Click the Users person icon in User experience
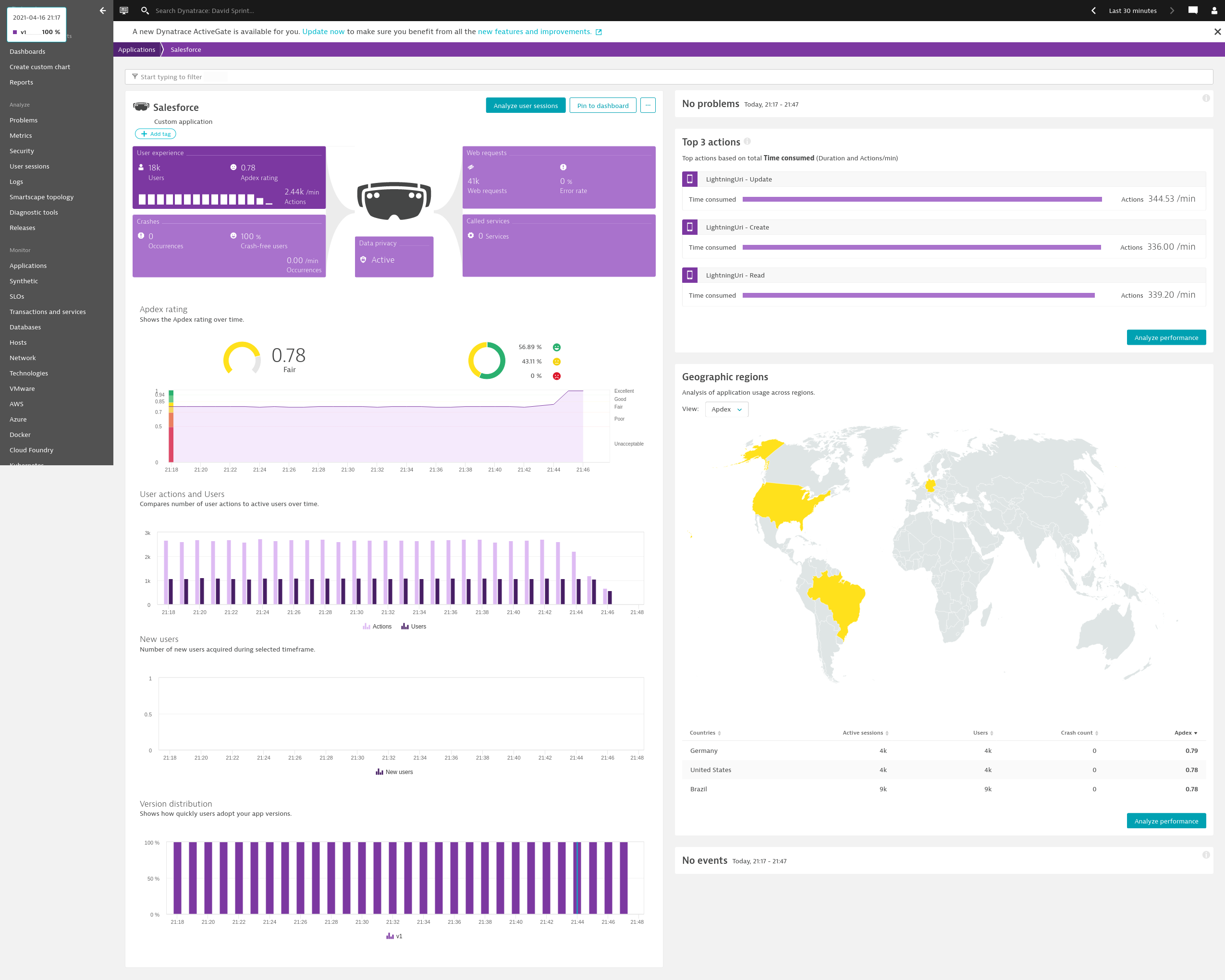 pyautogui.click(x=141, y=168)
